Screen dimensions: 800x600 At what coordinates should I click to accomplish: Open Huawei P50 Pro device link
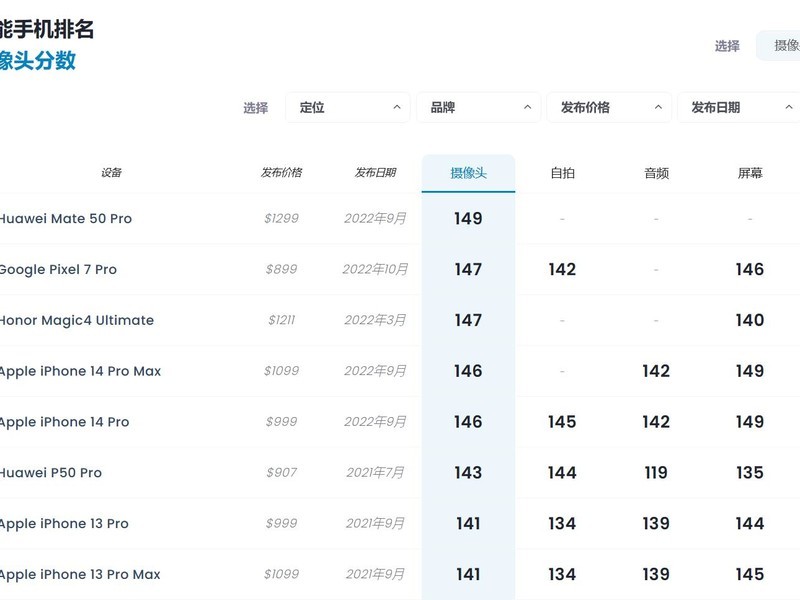coord(51,473)
